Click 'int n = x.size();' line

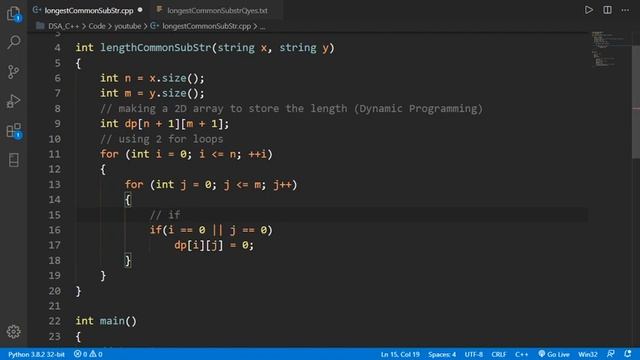tap(152, 78)
